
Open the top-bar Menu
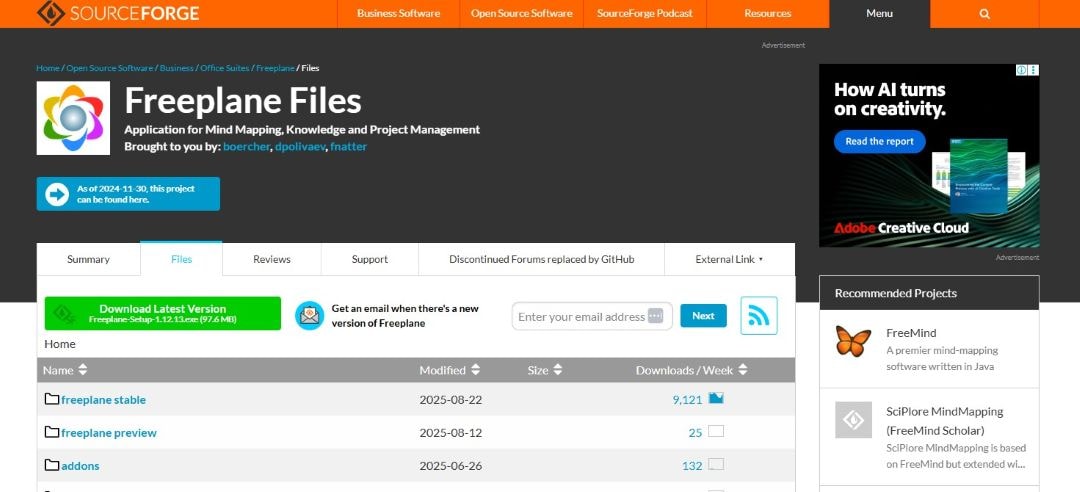pos(880,14)
